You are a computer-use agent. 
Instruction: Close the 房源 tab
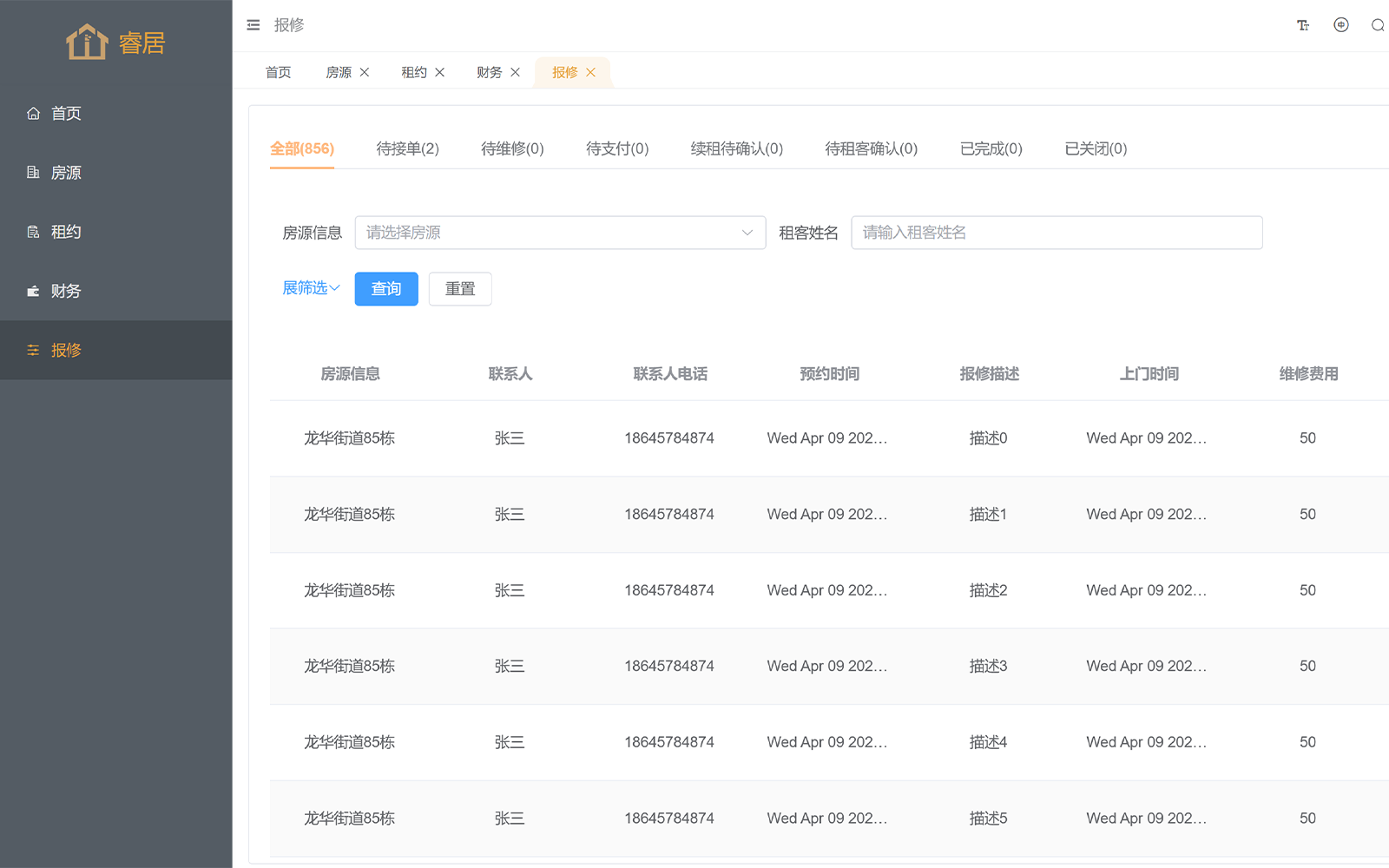365,72
